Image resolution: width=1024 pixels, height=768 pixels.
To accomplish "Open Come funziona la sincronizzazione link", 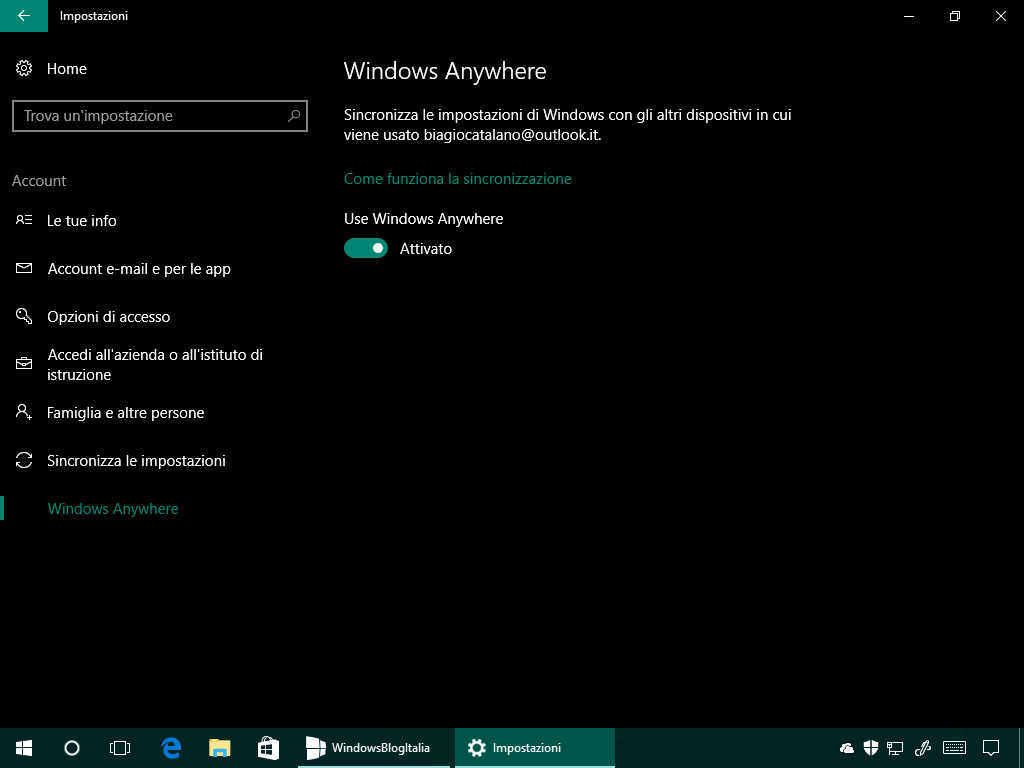I will 458,178.
